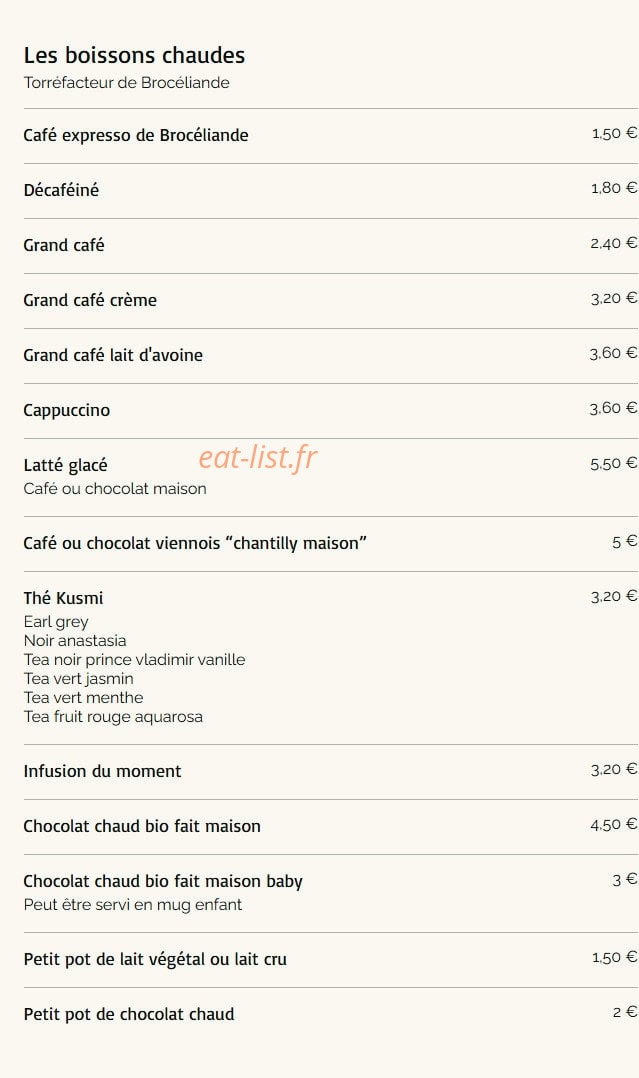Select Infusion du moment entry
639x1078 pixels.
pyautogui.click(x=102, y=771)
